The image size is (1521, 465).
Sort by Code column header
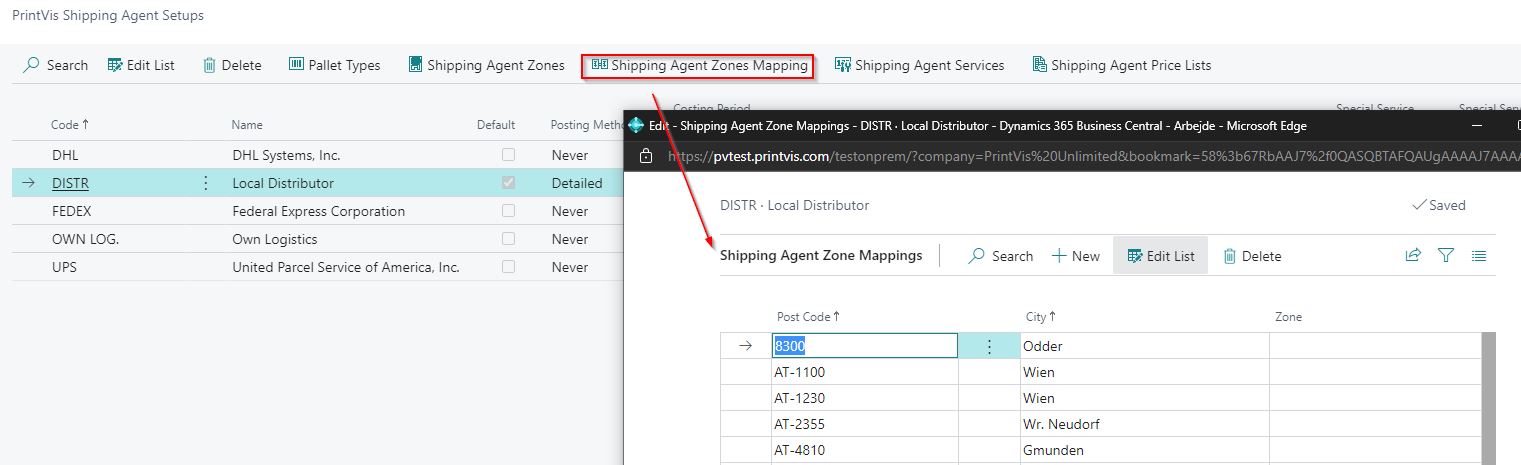(x=70, y=125)
